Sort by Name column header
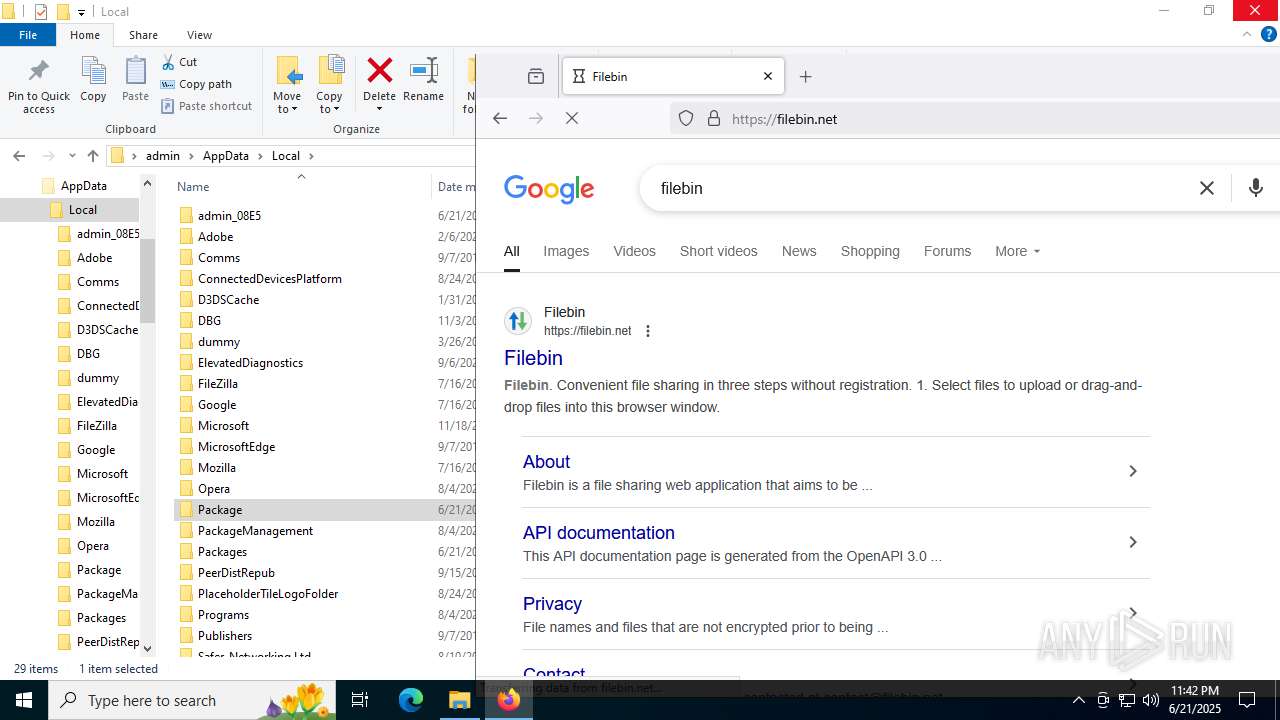This screenshot has width=1280, height=720. tap(193, 186)
